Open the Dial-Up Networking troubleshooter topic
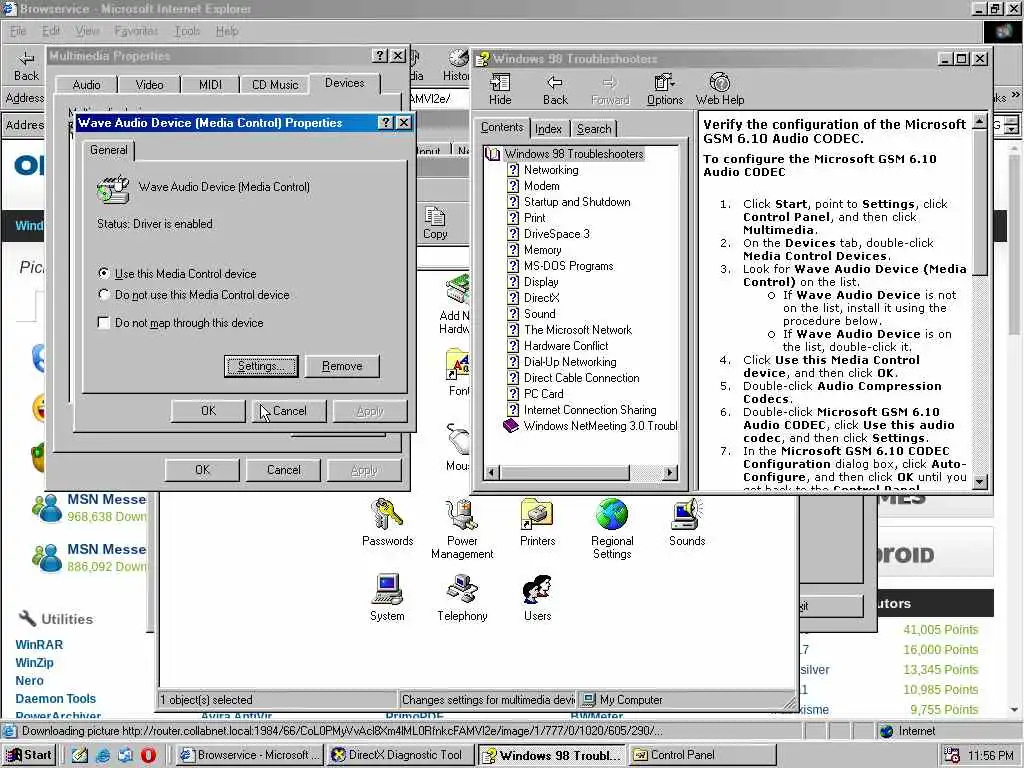This screenshot has height=768, width=1024. 569,362
